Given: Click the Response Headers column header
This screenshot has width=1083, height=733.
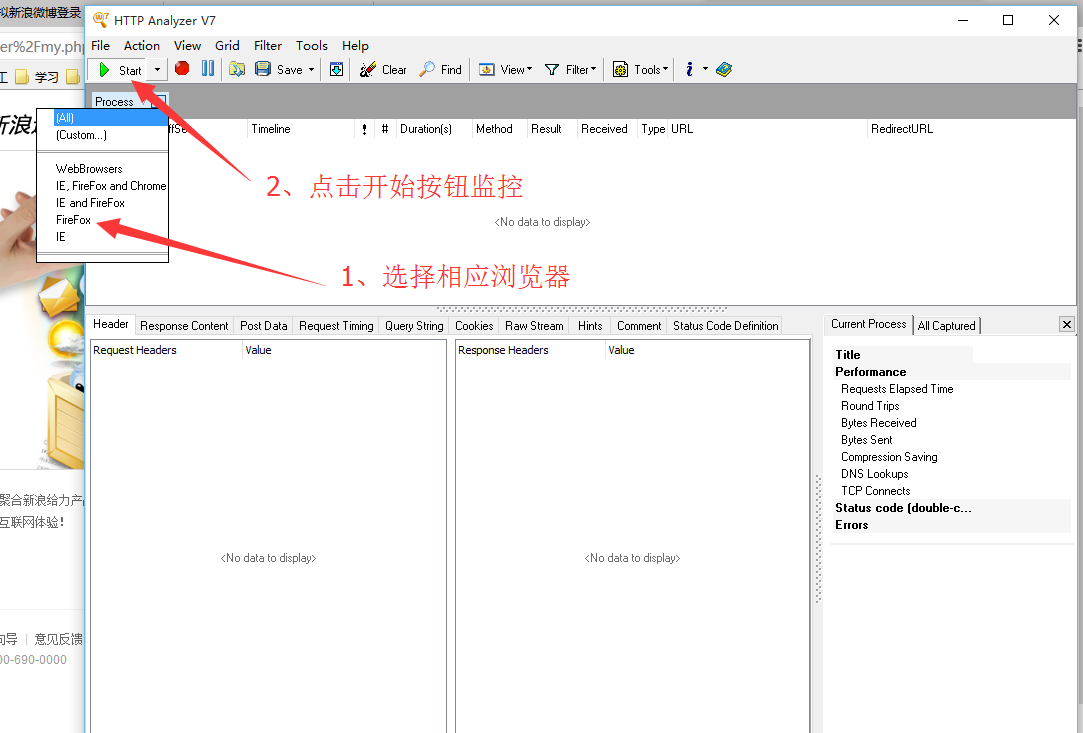Looking at the screenshot, I should click(x=530, y=350).
